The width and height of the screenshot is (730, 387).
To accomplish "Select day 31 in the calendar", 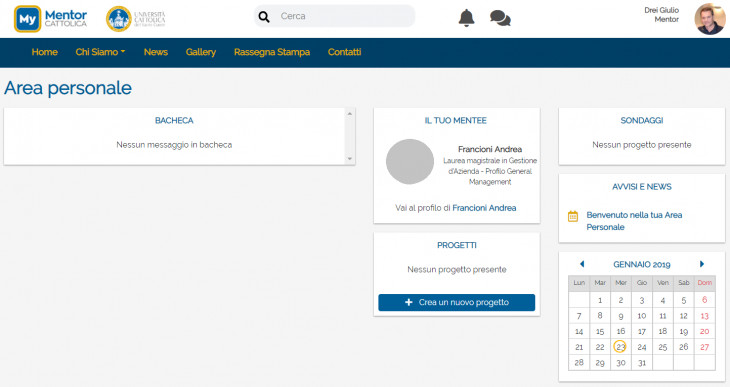I will coord(642,362).
